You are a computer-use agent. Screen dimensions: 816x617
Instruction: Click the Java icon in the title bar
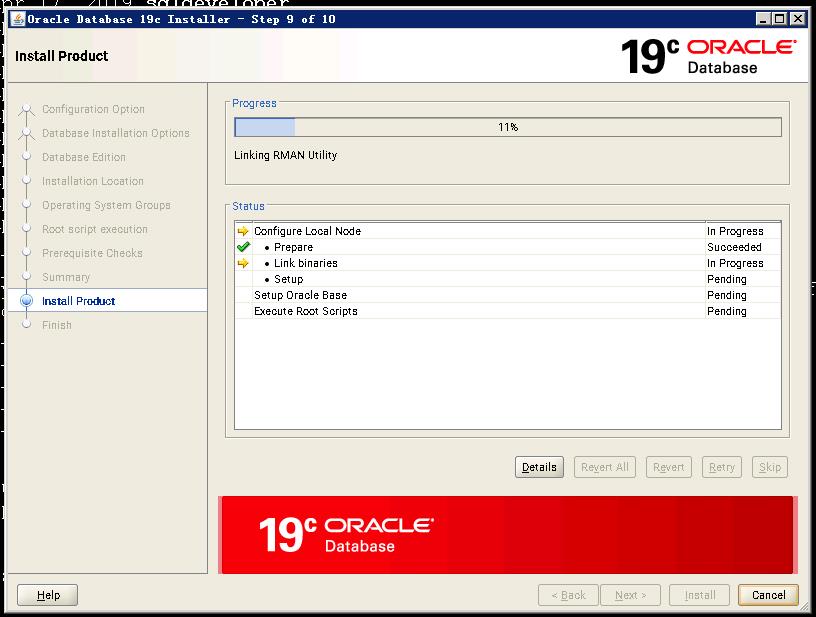[18, 19]
